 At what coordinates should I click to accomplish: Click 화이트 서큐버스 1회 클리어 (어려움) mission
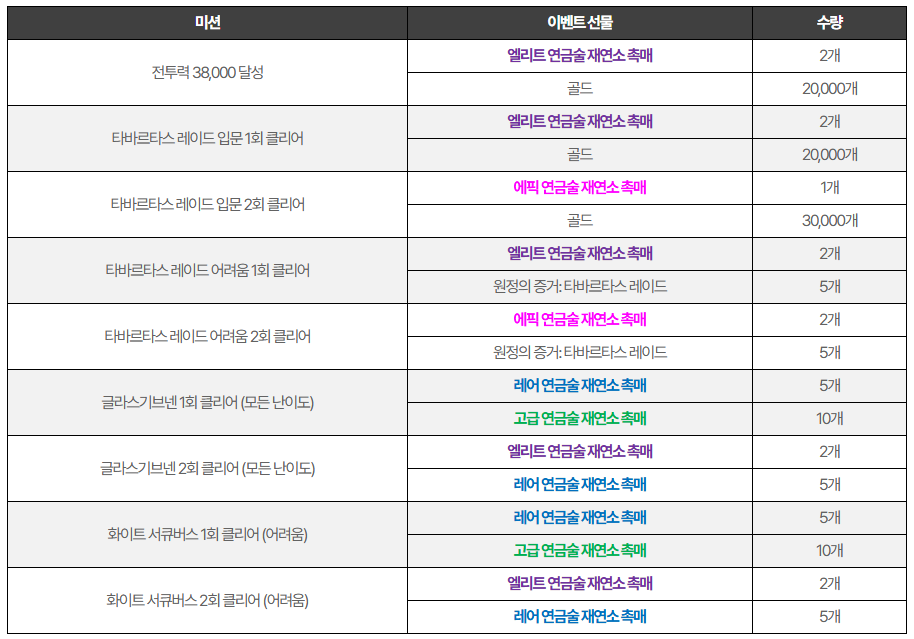click(207, 534)
